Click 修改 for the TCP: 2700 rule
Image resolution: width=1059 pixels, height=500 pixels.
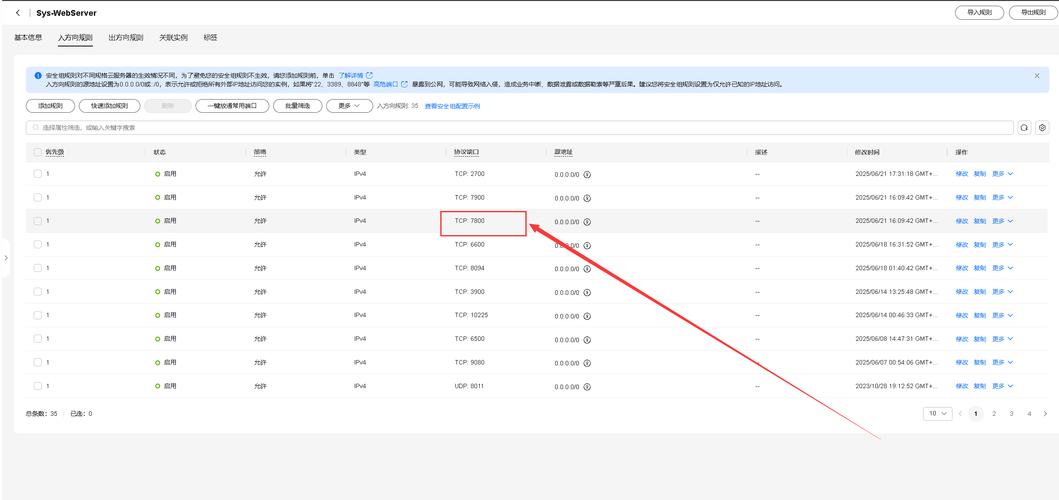click(962, 174)
